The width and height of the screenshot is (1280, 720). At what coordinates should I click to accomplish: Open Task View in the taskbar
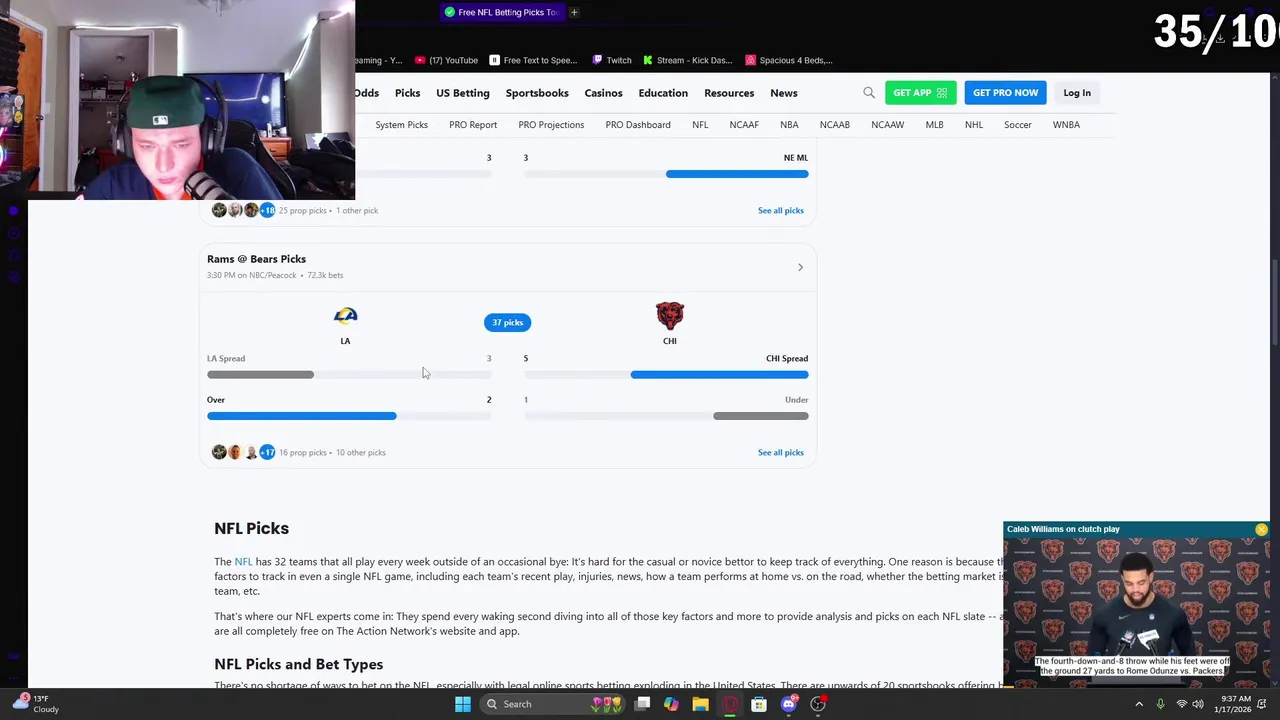642,704
